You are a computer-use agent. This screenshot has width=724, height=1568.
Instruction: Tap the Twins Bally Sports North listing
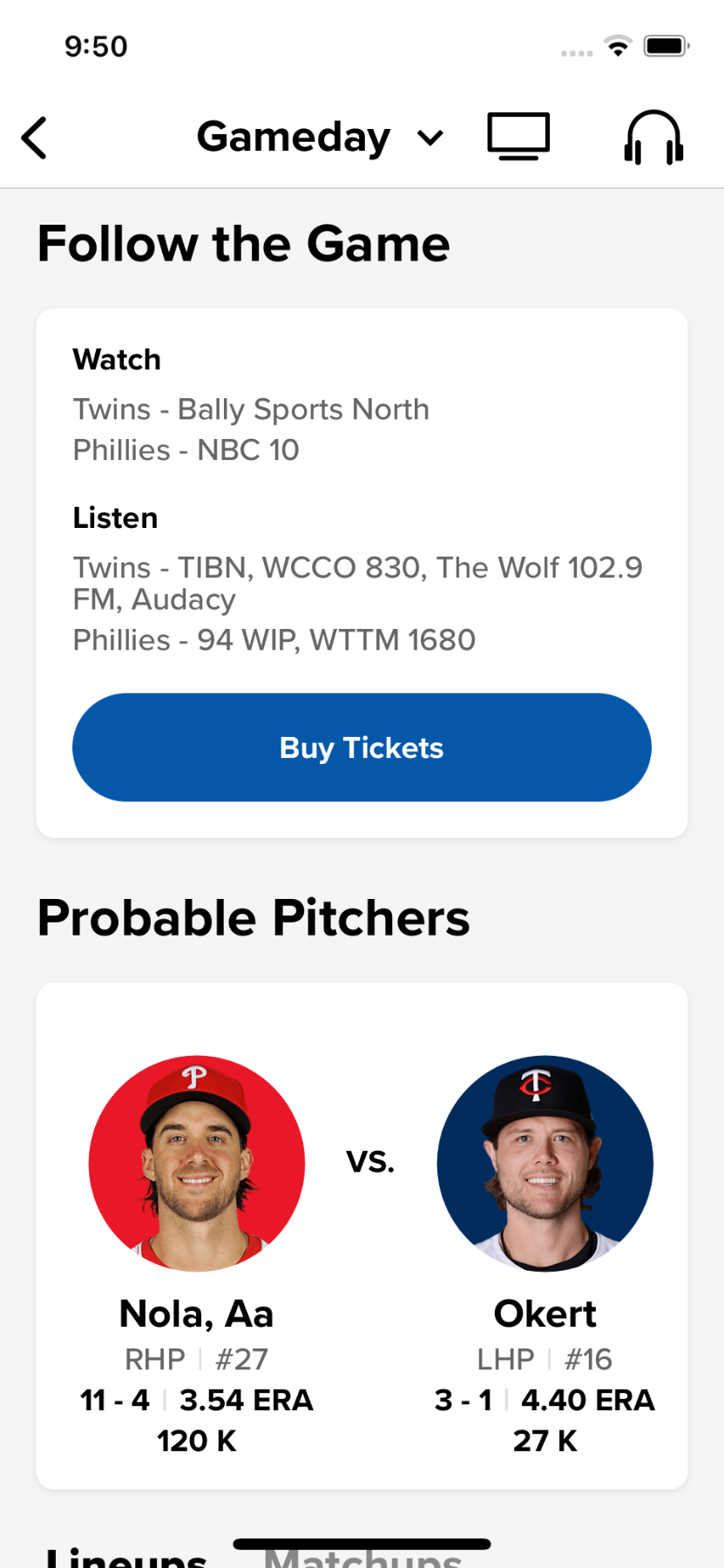[251, 409]
